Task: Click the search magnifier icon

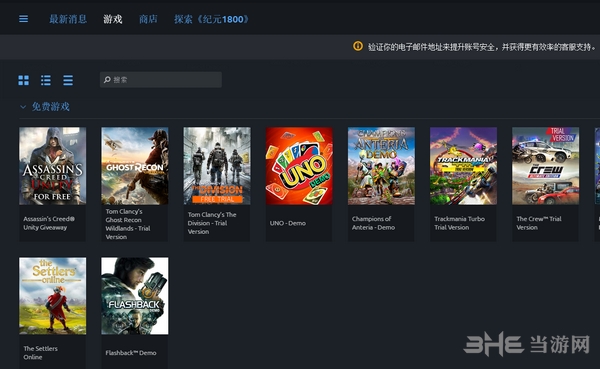Action: [107, 80]
